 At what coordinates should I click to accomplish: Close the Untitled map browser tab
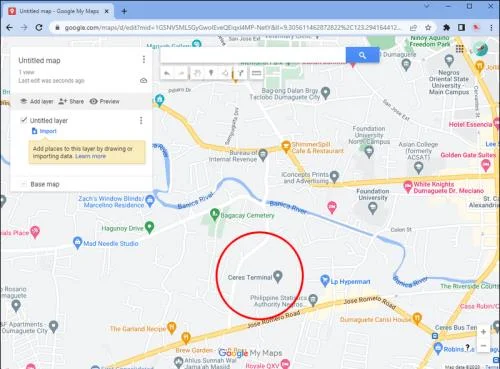107,11
